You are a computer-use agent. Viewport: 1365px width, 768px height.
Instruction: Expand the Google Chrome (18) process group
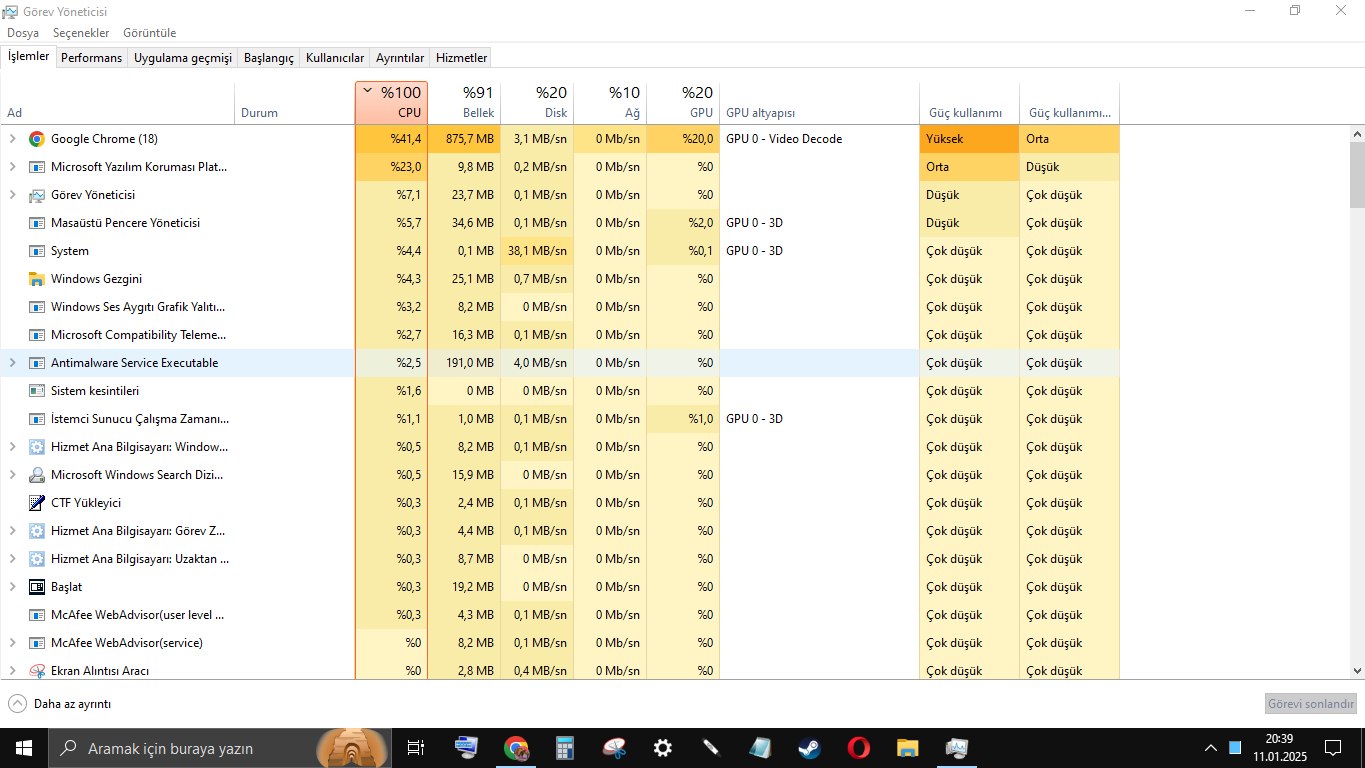coord(13,139)
